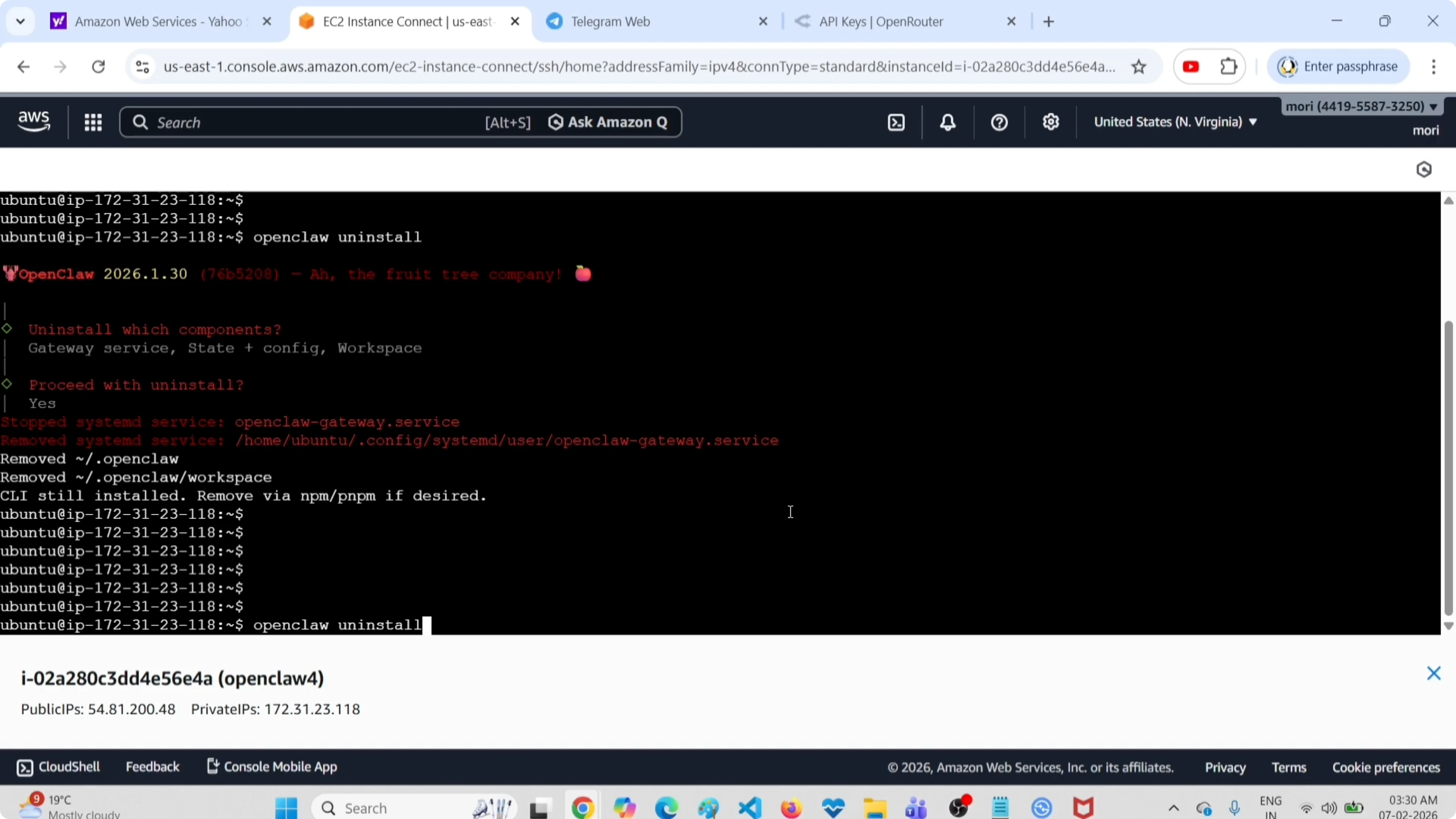
Task: Open the AWS services grid menu
Action: pyautogui.click(x=93, y=122)
